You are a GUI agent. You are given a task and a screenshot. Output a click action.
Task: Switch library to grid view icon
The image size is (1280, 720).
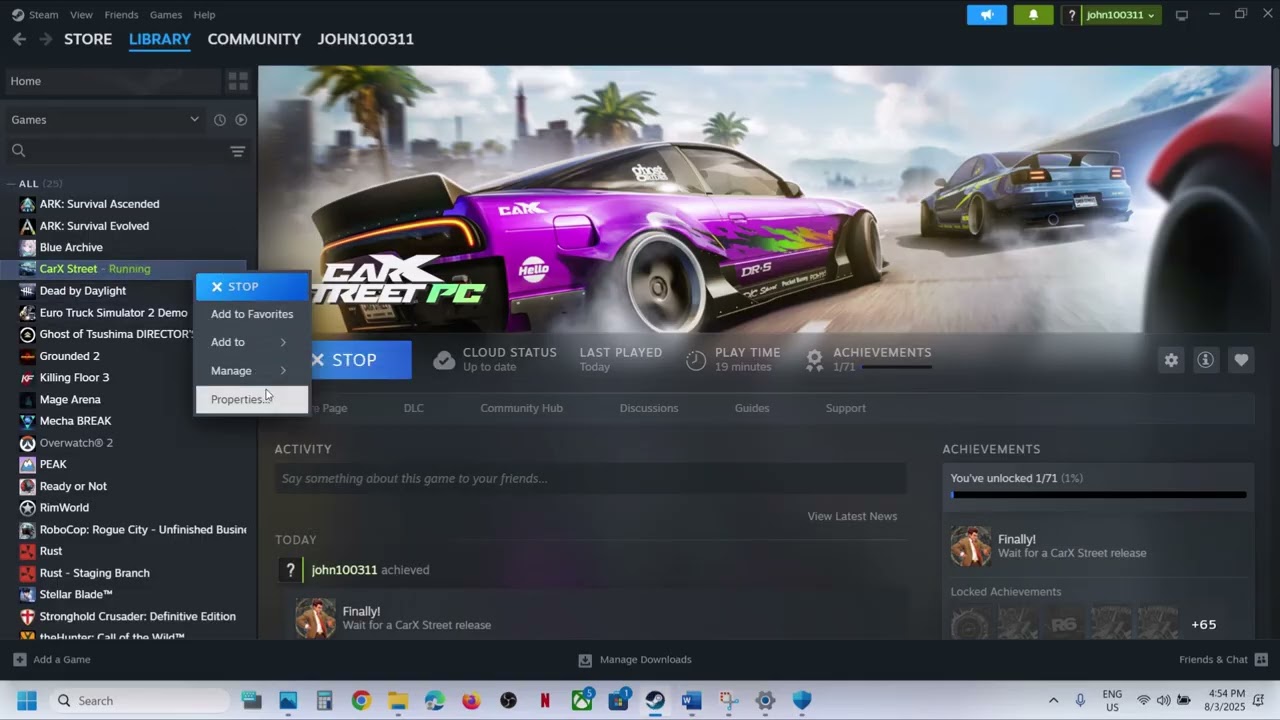pyautogui.click(x=238, y=81)
